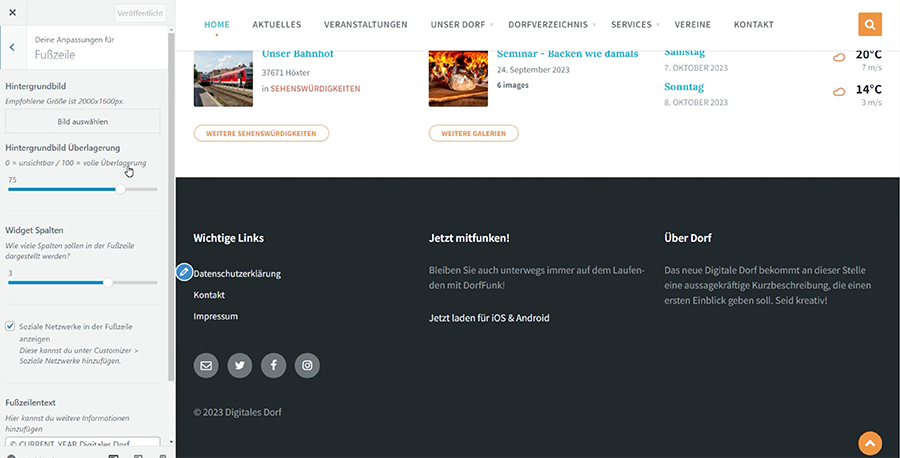Click the Weitere Sehenswürdigkeiten button
The image size is (900, 458).
261,133
